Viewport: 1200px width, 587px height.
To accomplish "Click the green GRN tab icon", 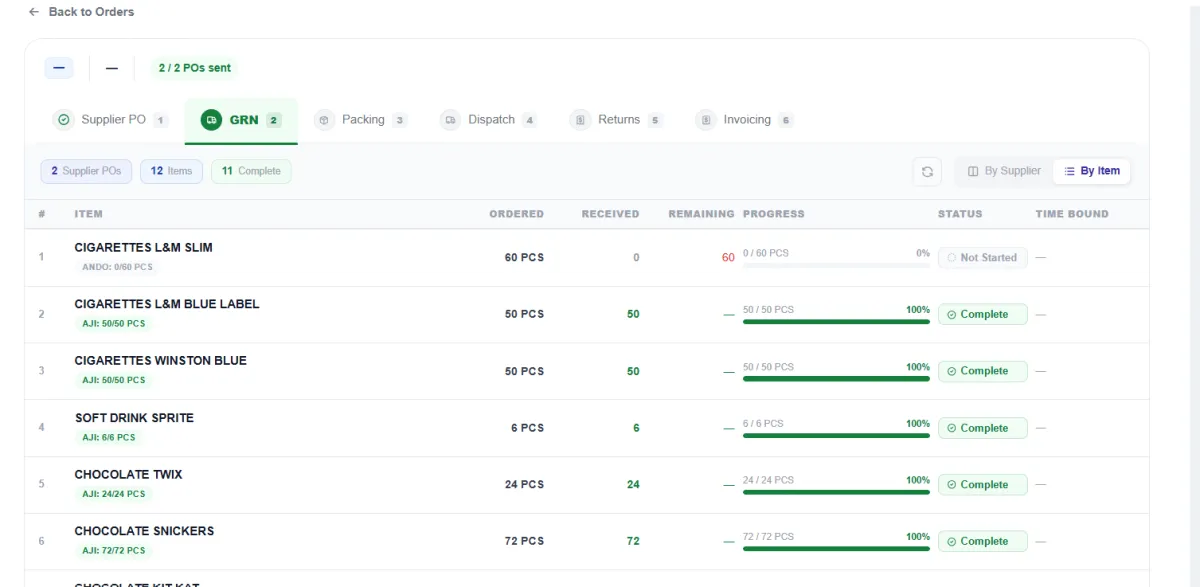I will tap(210, 120).
